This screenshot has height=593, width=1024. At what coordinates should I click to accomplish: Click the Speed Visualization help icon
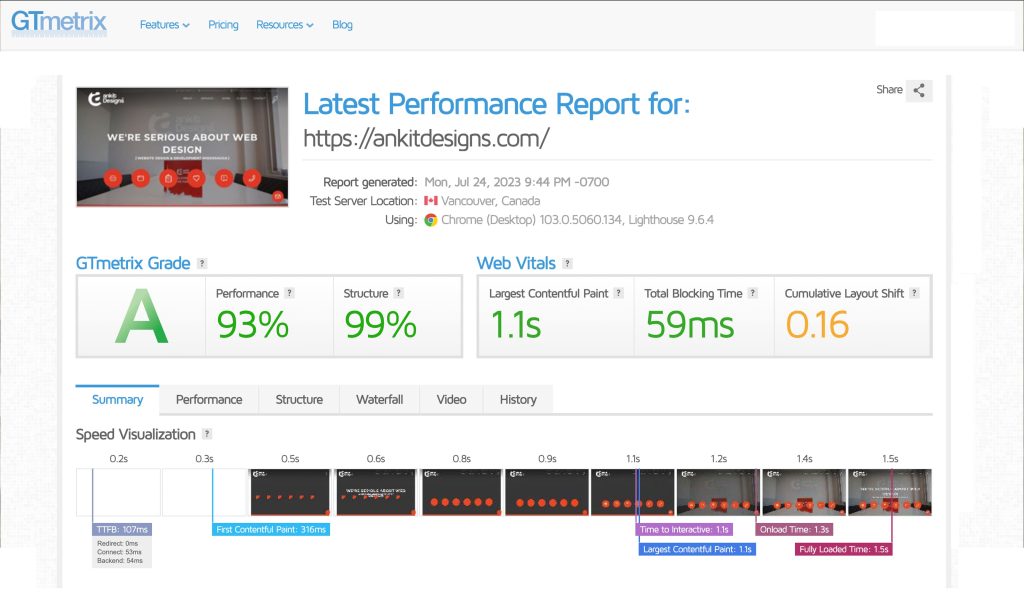[x=207, y=434]
